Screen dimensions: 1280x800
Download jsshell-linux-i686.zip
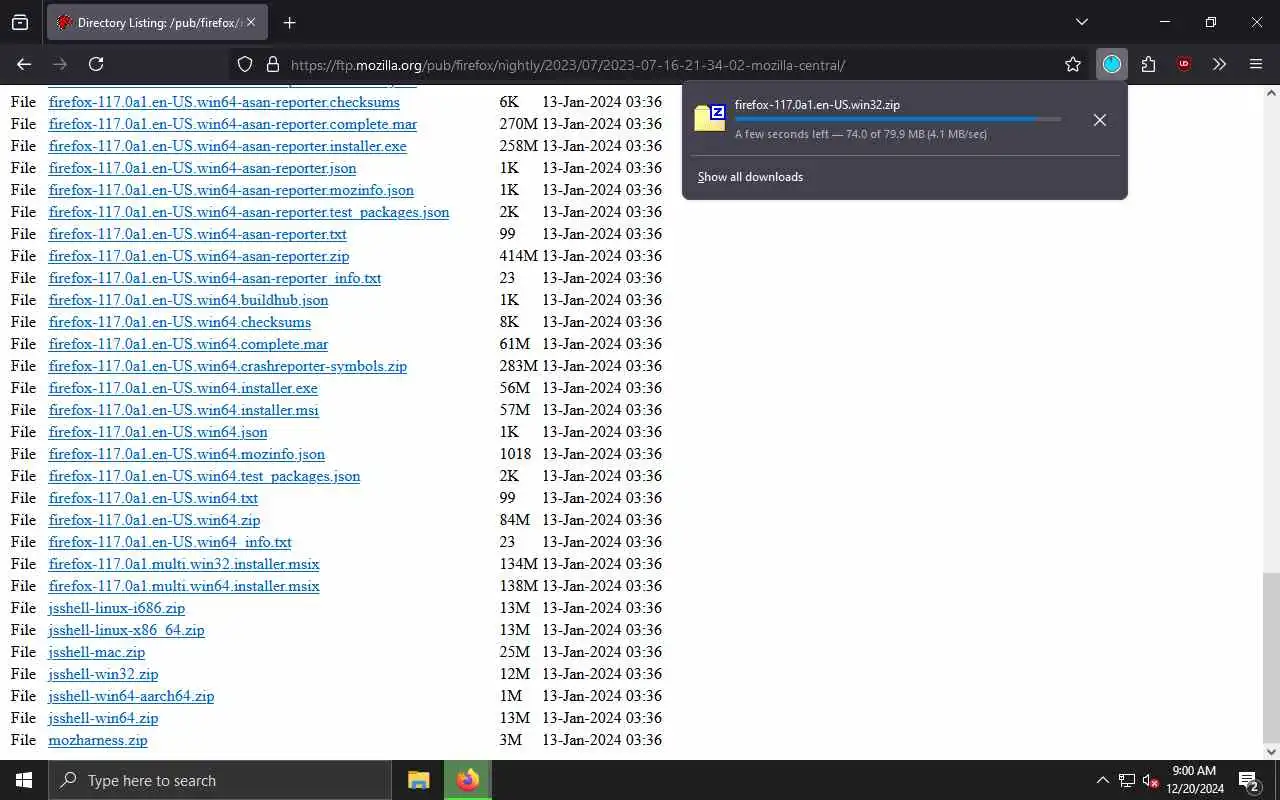click(117, 608)
